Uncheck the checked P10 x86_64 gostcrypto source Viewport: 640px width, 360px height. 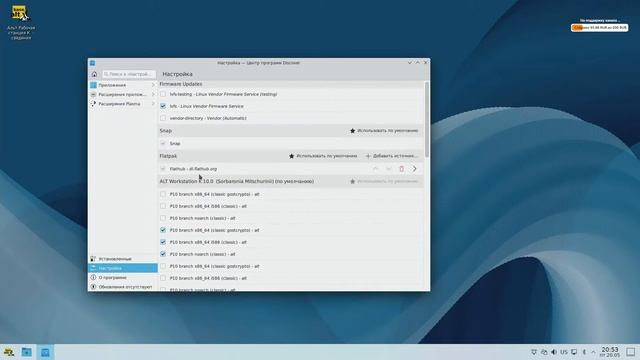pos(163,230)
